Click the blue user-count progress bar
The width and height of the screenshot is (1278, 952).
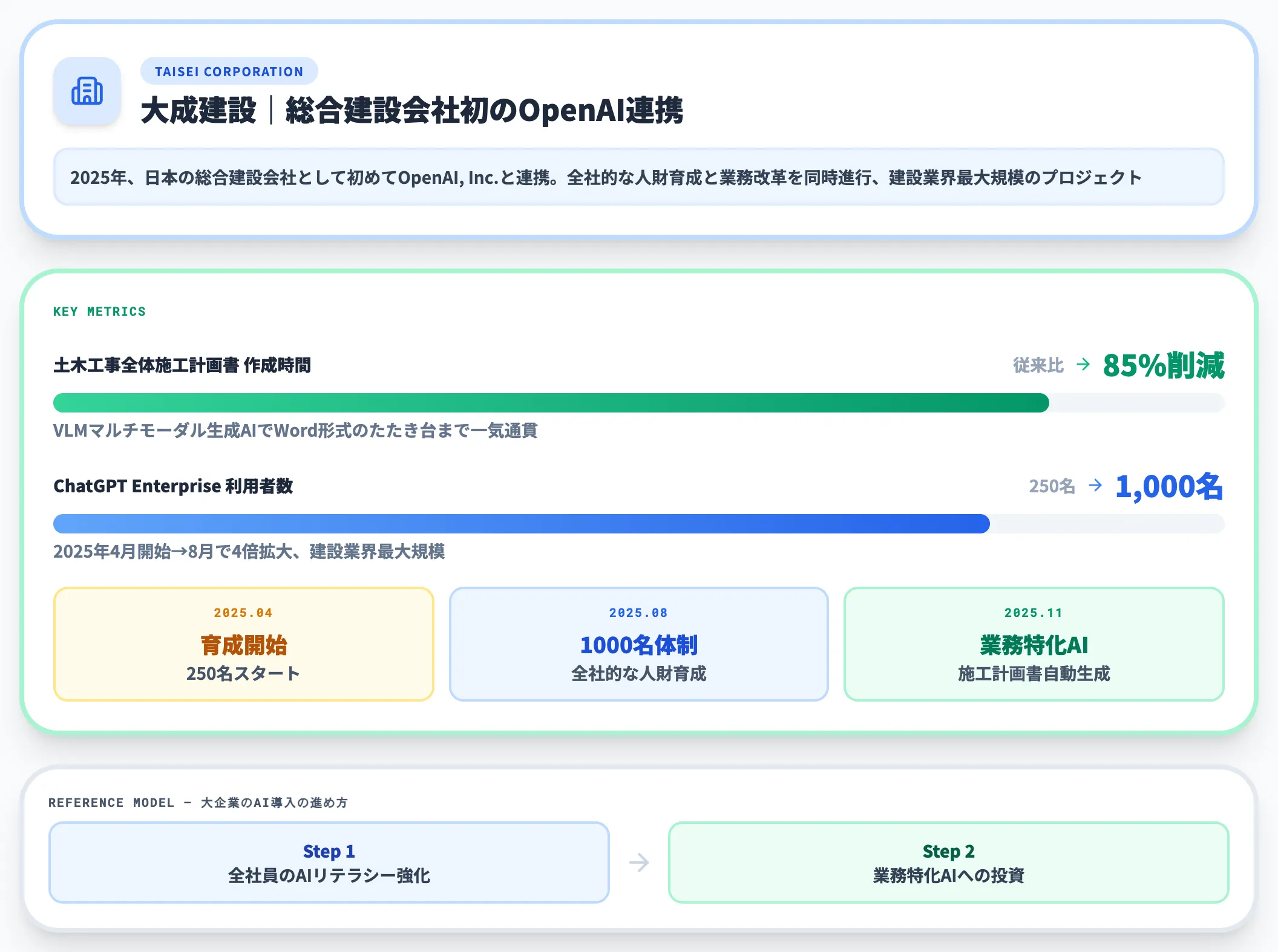coord(522,524)
